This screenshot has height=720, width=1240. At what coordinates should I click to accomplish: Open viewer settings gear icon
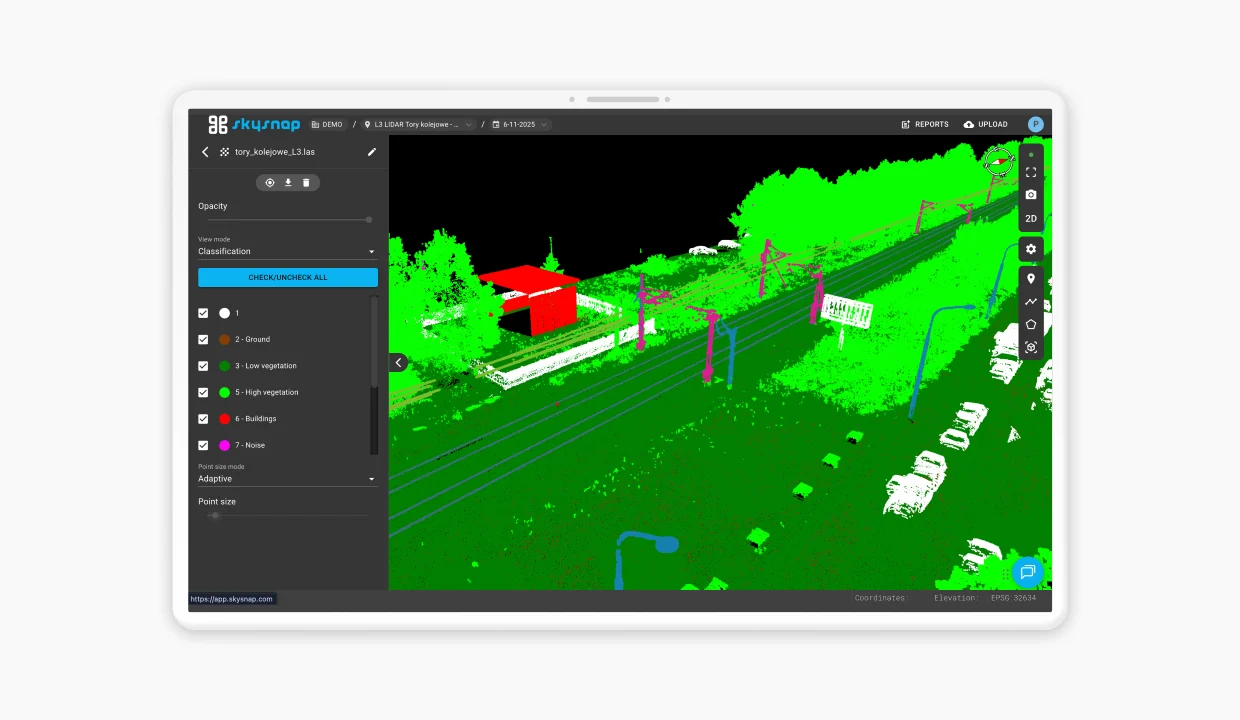(x=1031, y=249)
